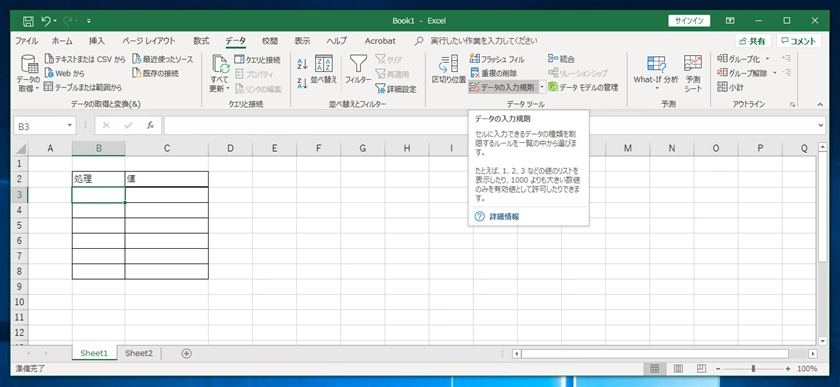Viewport: 840px width, 387px height.
Task: Toggle the フィルター funnel
Action: click(x=358, y=70)
